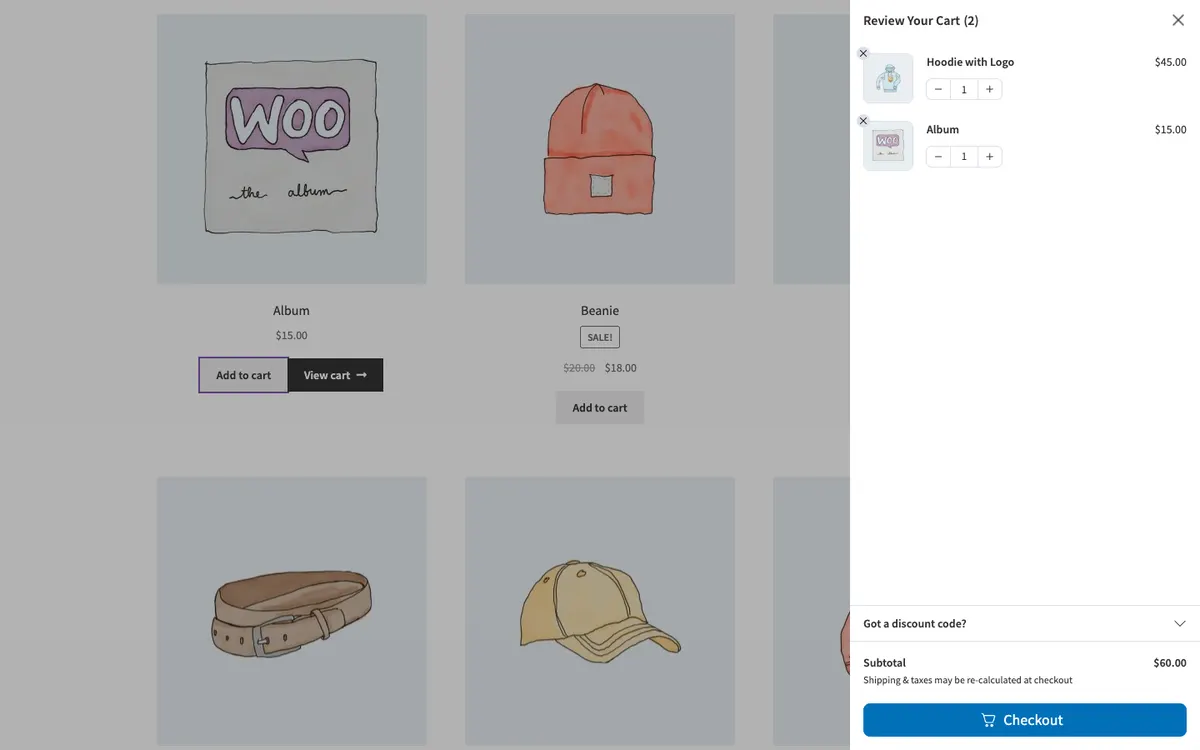This screenshot has height=750, width=1200.
Task: Decrease Album quantity in cart
Action: (x=938, y=156)
